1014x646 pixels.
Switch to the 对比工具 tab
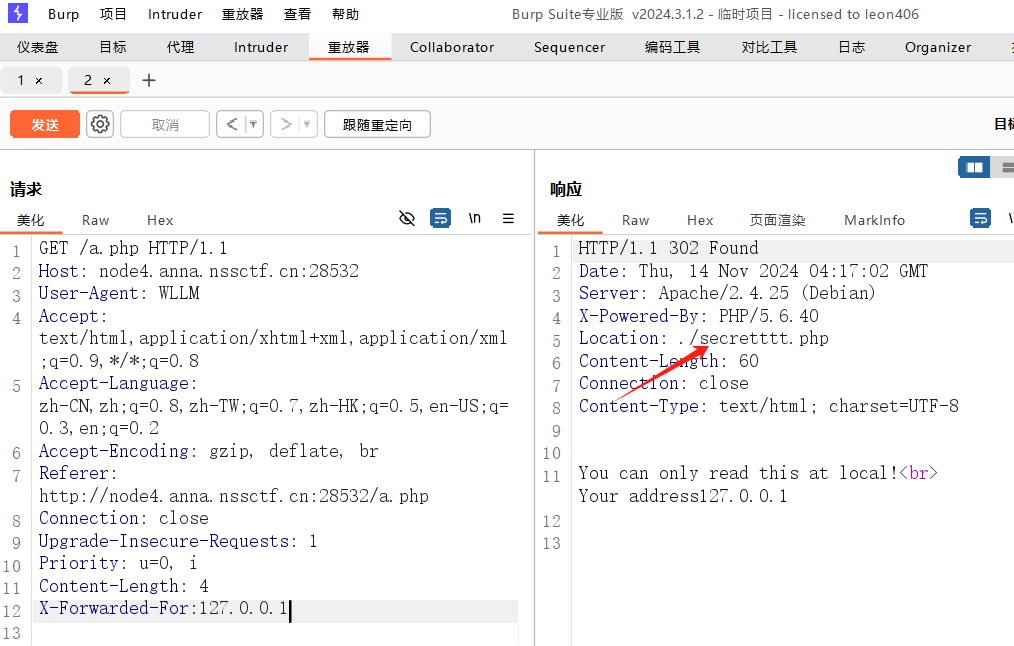point(770,47)
